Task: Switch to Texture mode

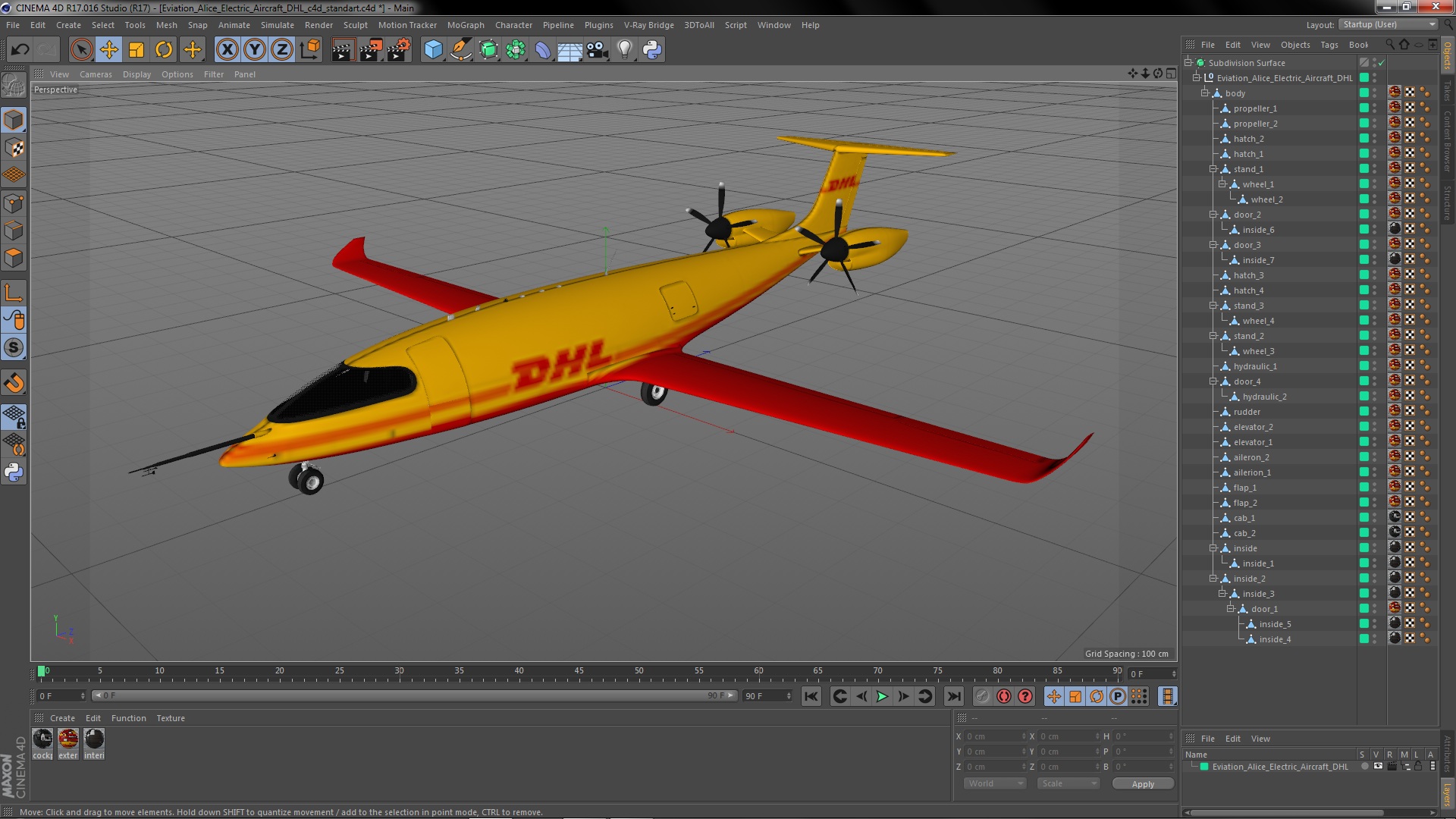Action: 14,148
